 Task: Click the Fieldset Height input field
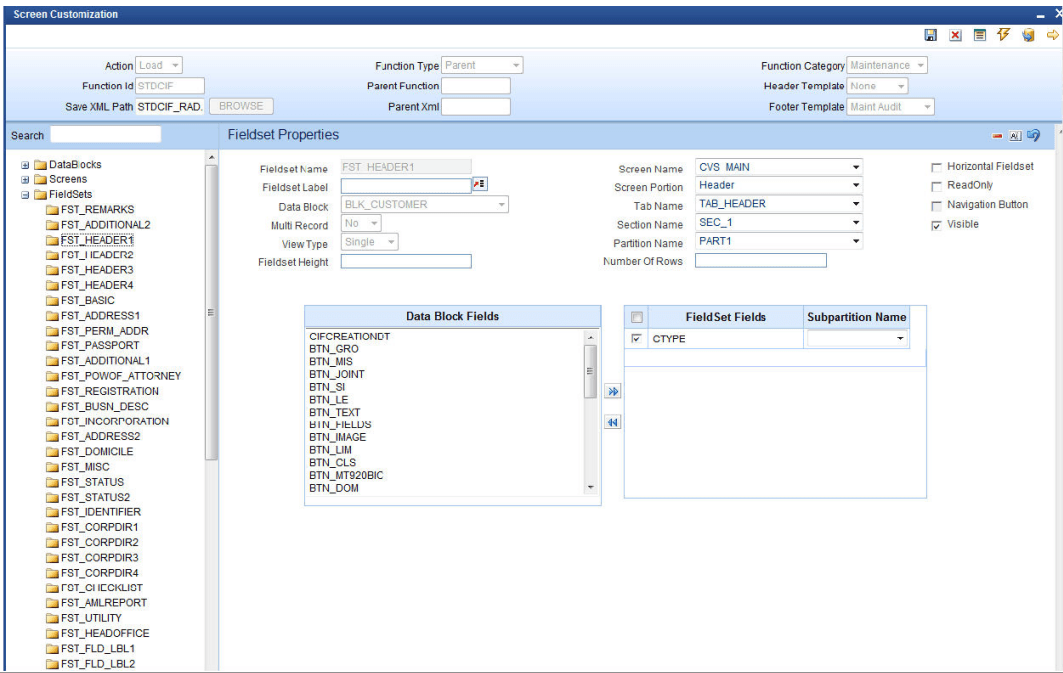[x=406, y=262]
